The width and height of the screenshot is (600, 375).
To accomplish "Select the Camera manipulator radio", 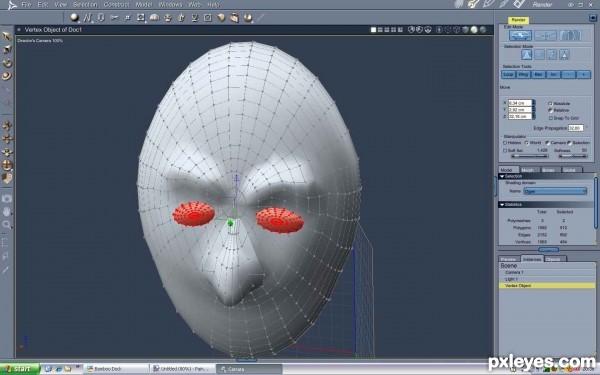I will [x=548, y=143].
